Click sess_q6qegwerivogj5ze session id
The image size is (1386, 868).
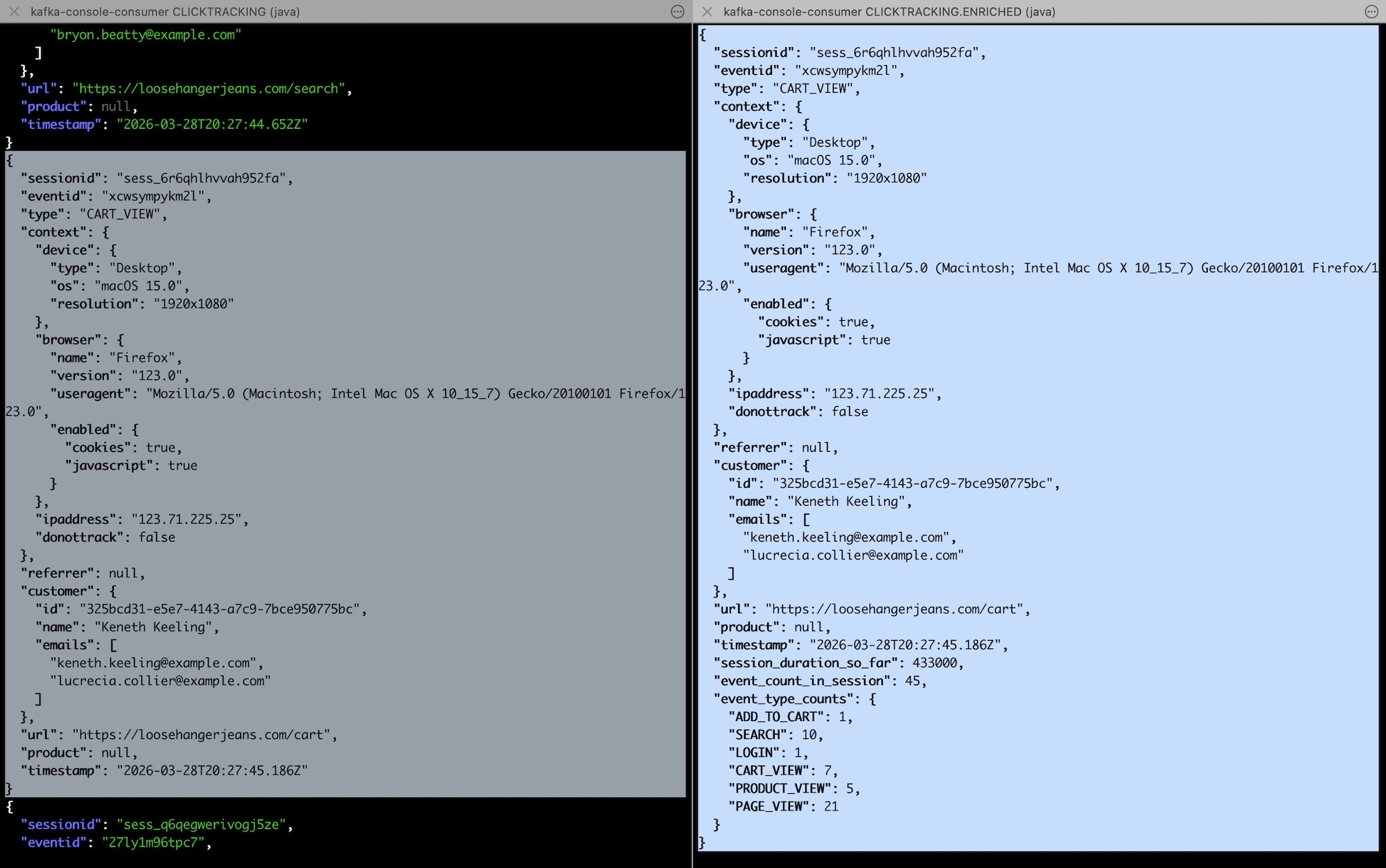[x=201, y=824]
